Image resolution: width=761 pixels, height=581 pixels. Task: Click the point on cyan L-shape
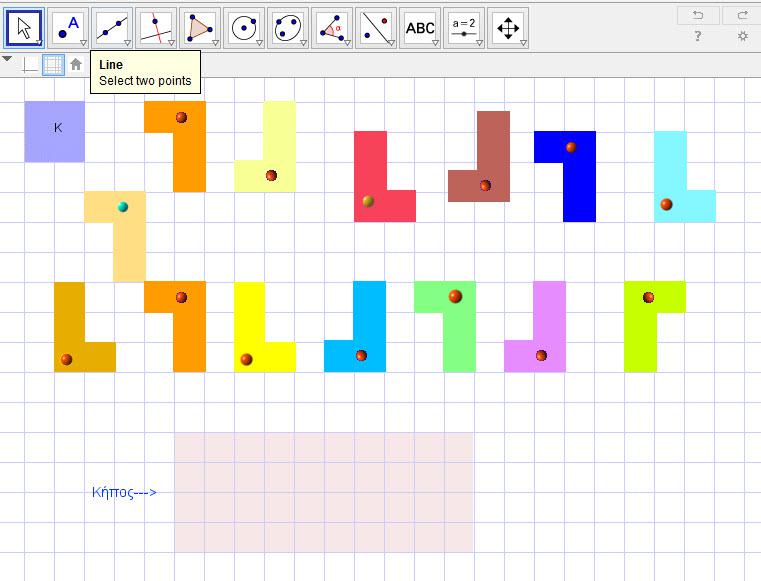[x=666, y=204]
